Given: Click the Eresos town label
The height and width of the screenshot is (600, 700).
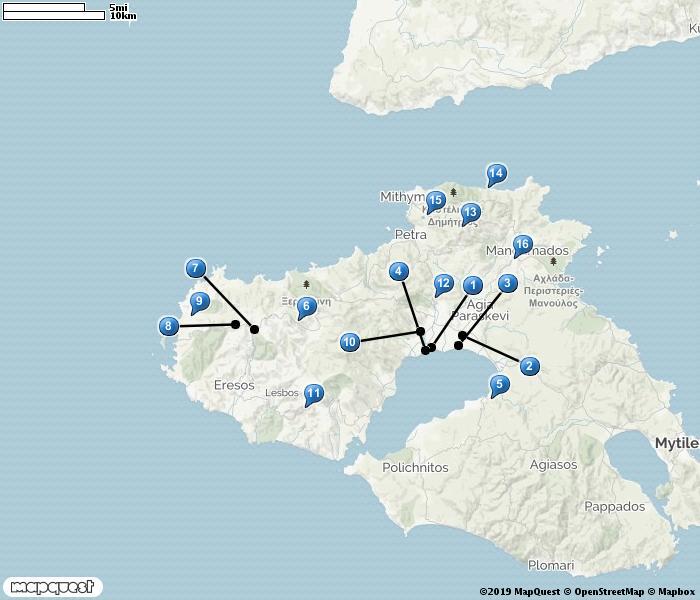Looking at the screenshot, I should (234, 385).
